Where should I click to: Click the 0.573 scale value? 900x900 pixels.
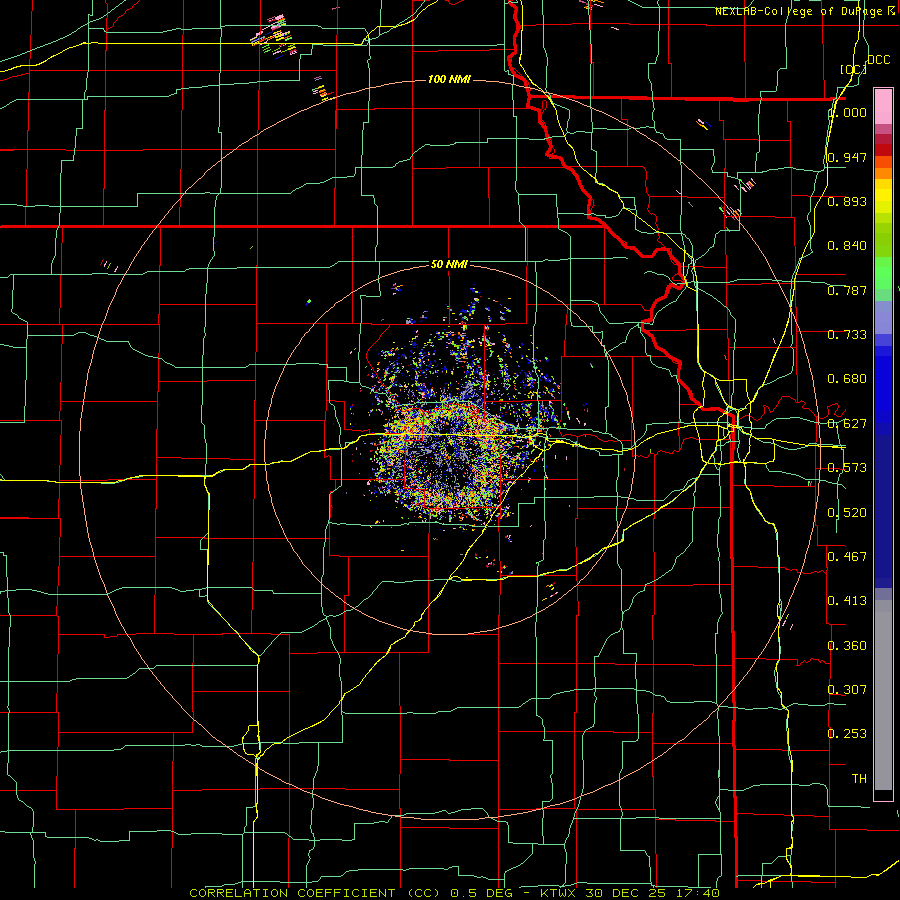coord(847,468)
